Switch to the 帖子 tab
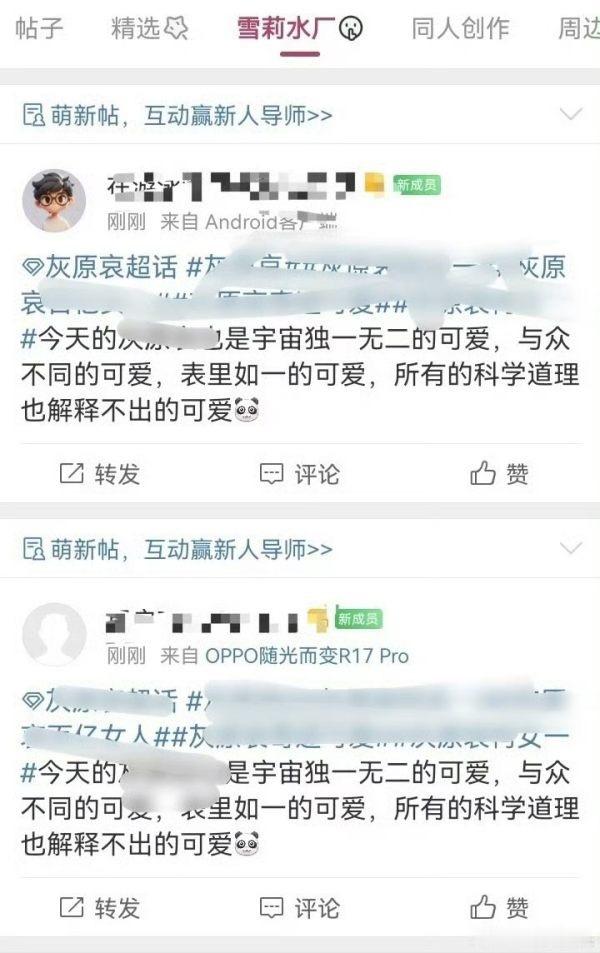The width and height of the screenshot is (600, 953). [x=39, y=28]
